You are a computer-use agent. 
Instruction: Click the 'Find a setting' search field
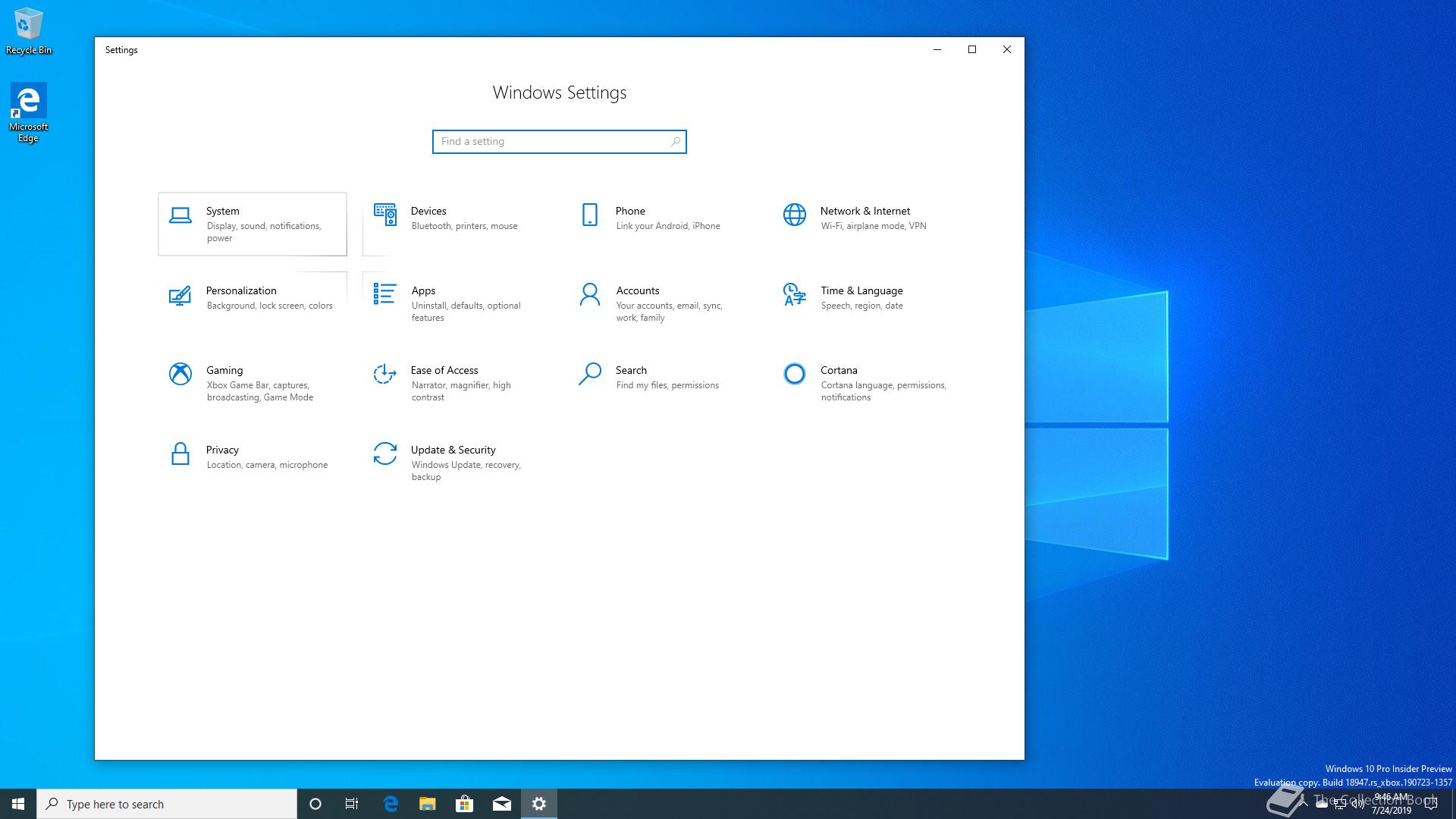click(x=560, y=142)
